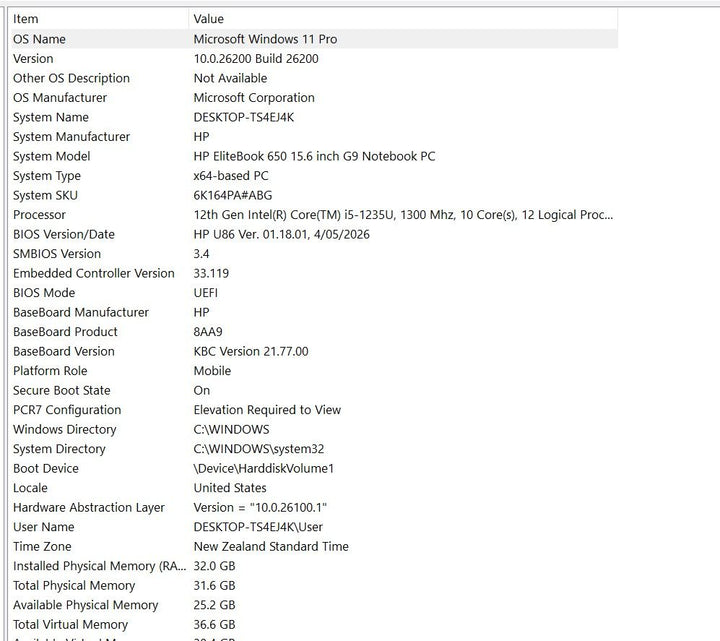Click value Version = "10.0.26100.1"
The image size is (720, 641).
[260, 507]
